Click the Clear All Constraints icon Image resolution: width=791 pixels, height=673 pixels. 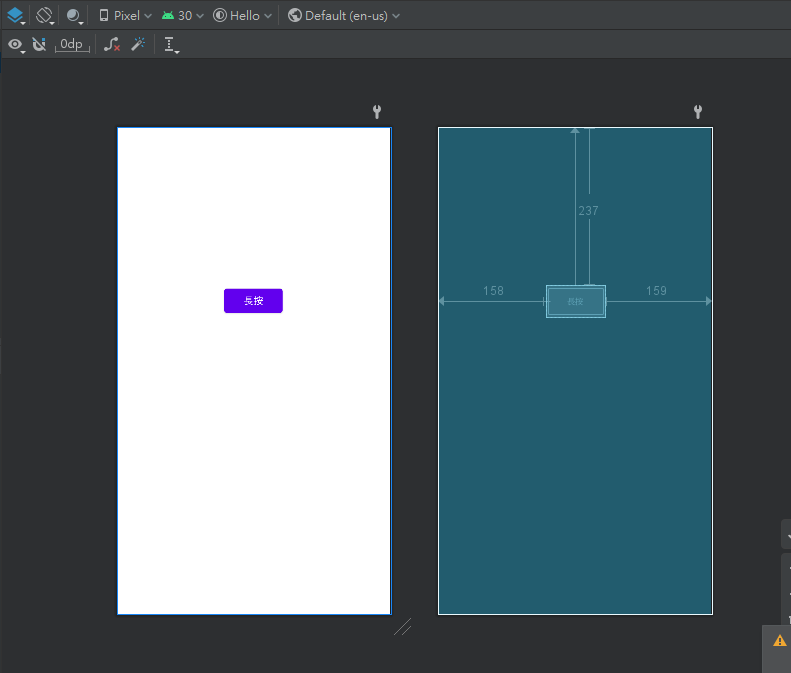point(112,44)
